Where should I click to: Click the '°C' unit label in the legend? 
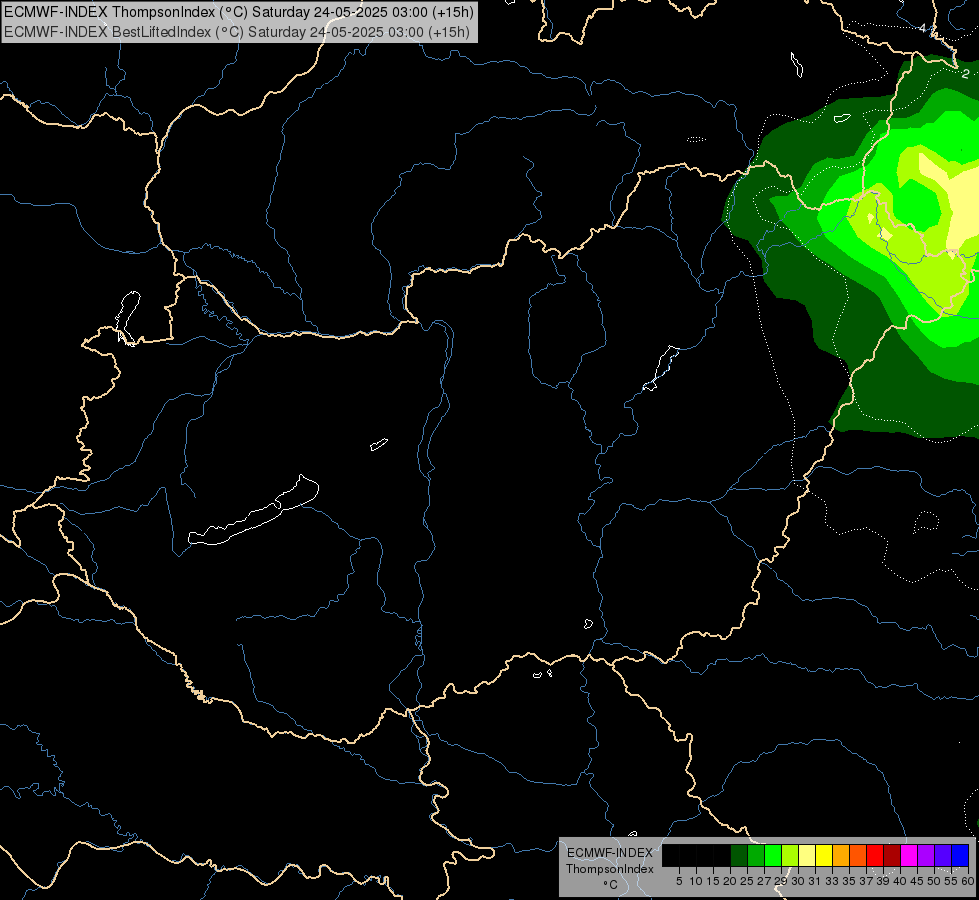(611, 884)
